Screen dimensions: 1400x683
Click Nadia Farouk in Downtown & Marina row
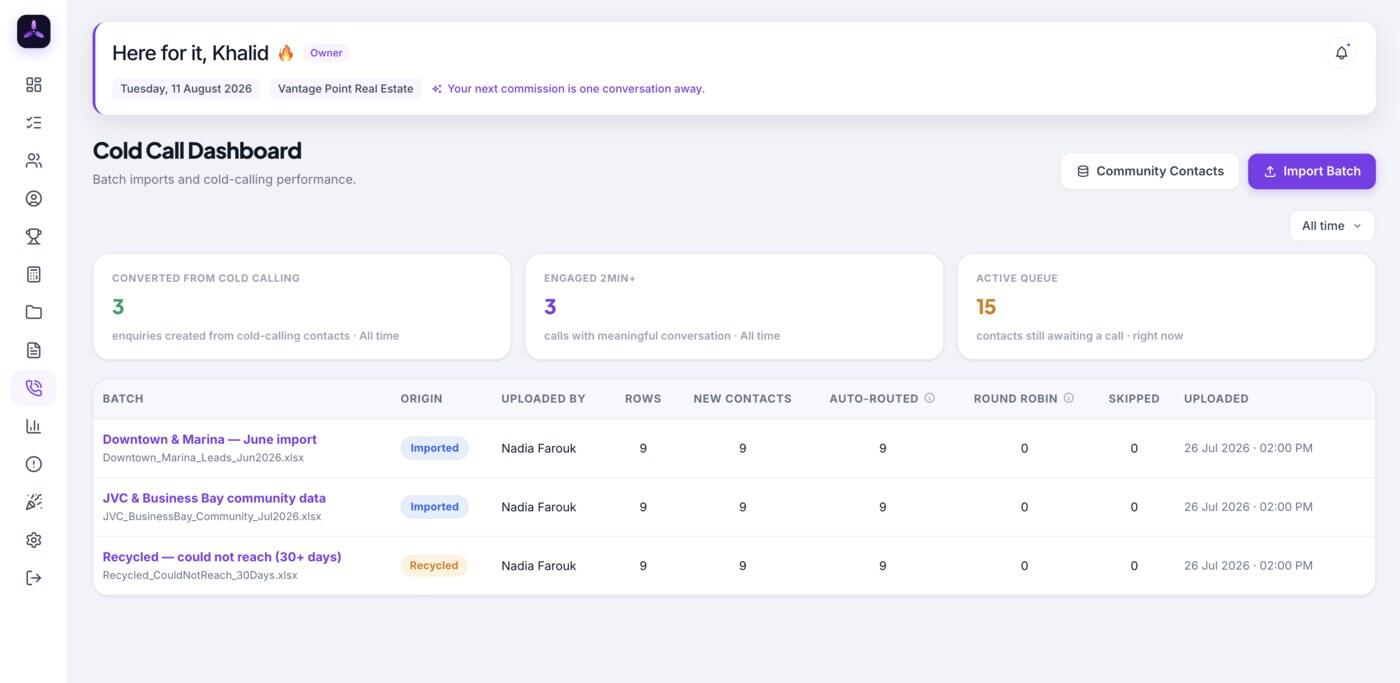click(539, 448)
